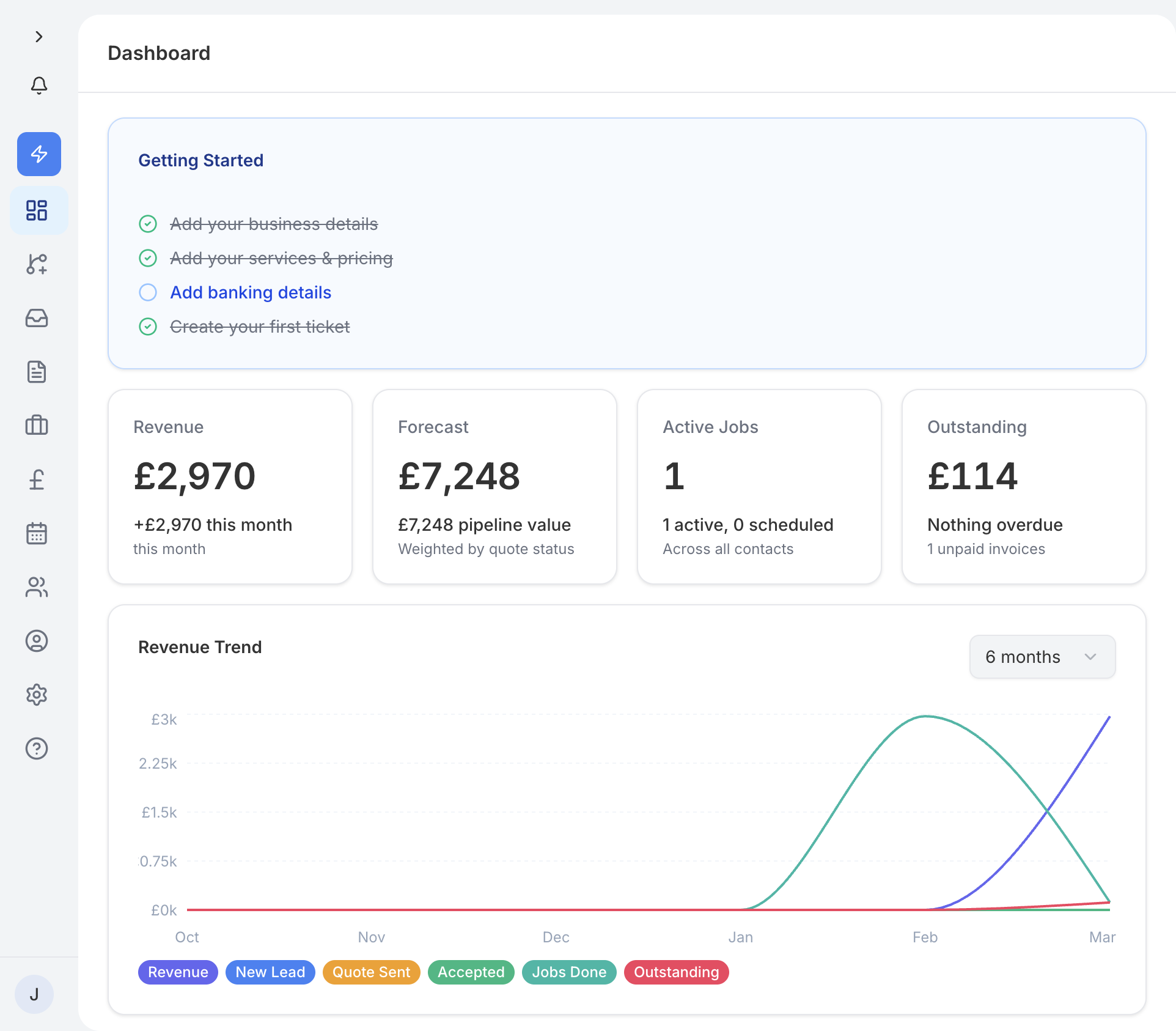Open the help question mark icon

(x=37, y=748)
